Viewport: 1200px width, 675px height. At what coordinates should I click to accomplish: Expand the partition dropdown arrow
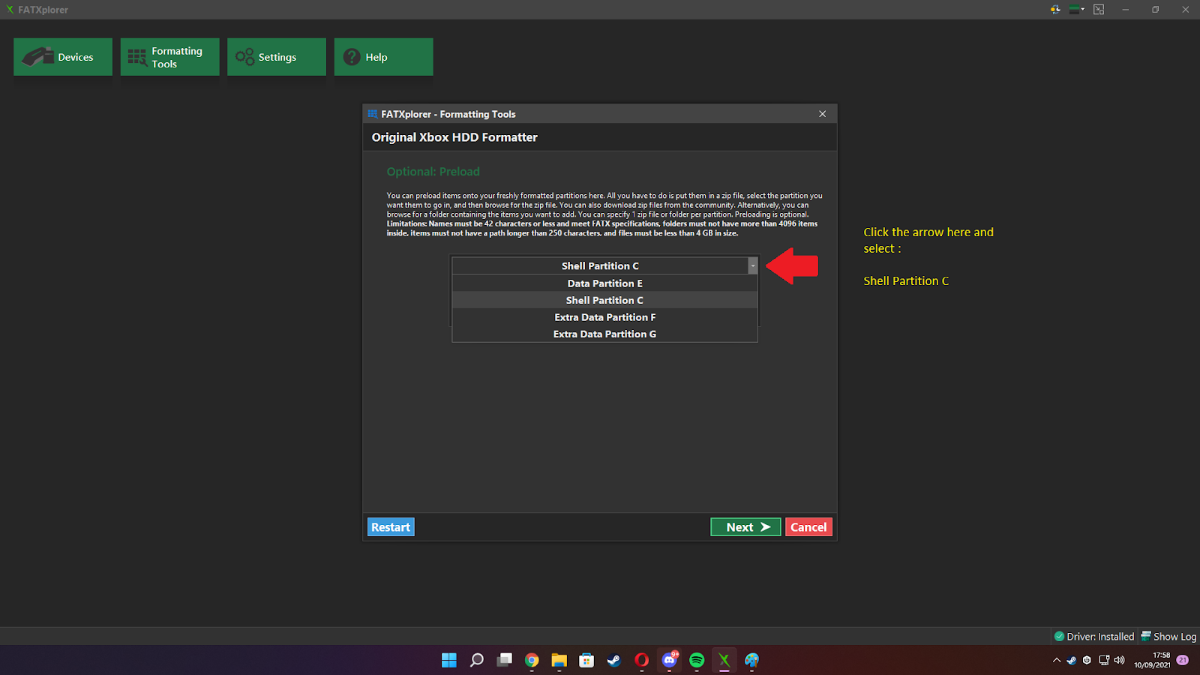[752, 266]
